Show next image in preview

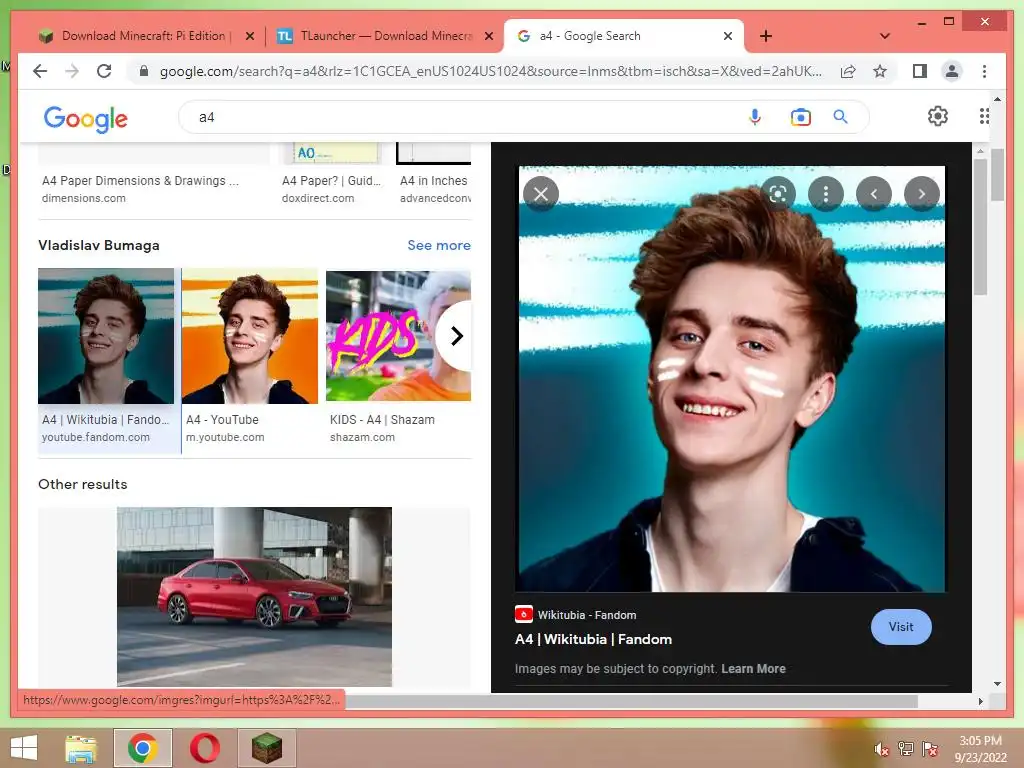(921, 194)
